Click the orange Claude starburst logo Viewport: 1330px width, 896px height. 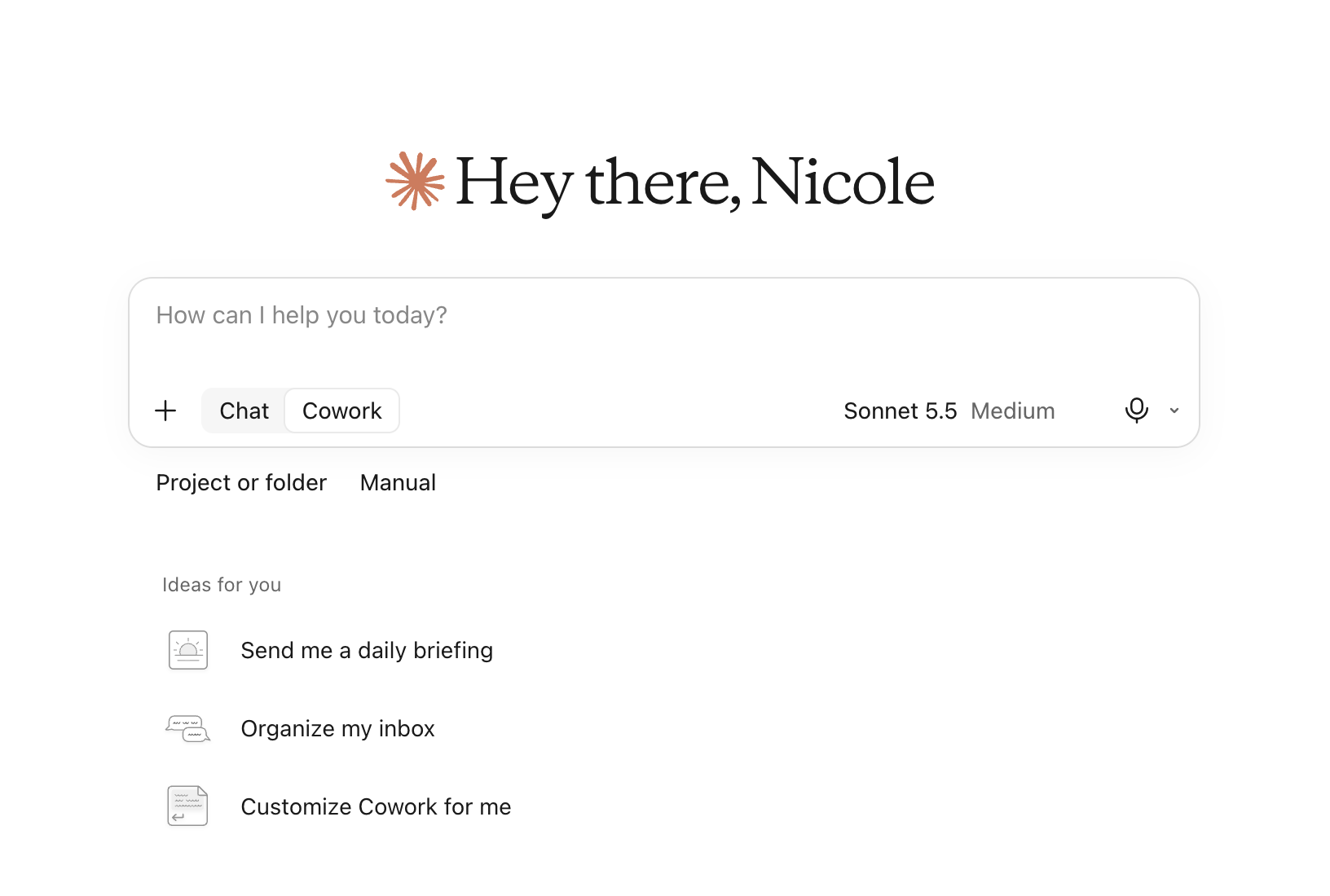415,181
